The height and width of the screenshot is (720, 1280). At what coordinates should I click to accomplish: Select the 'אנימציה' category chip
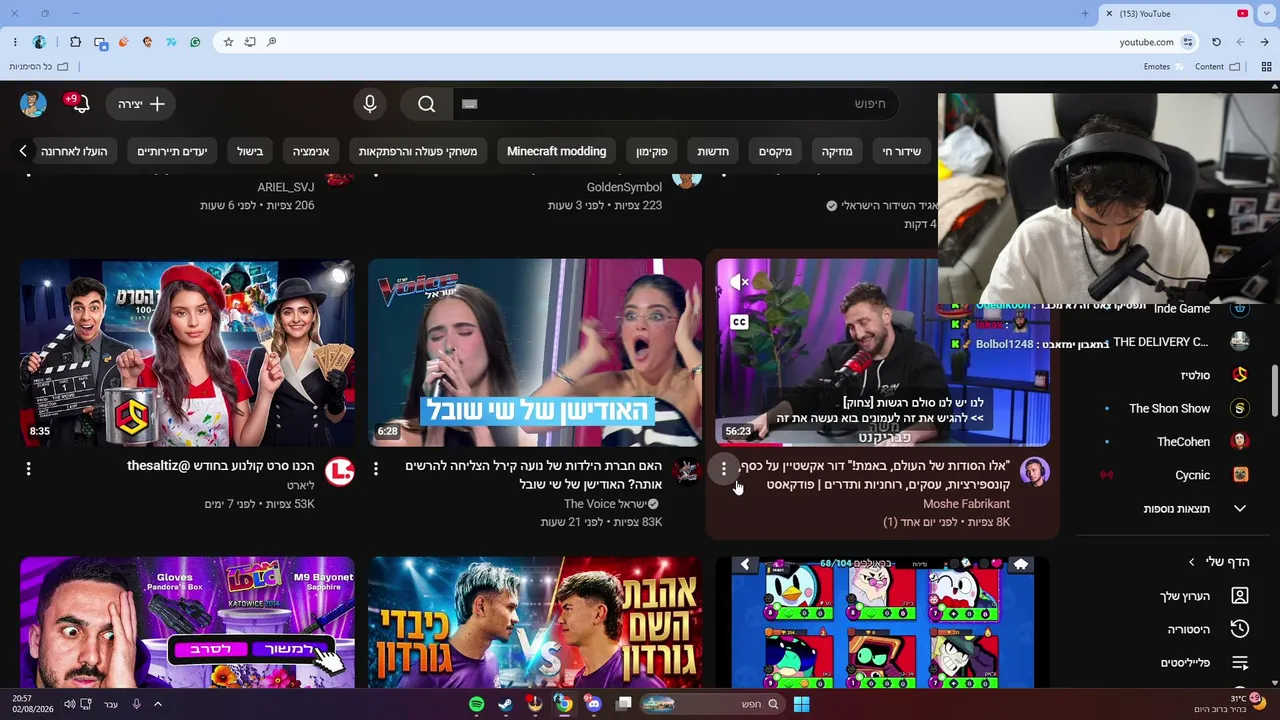(x=311, y=151)
